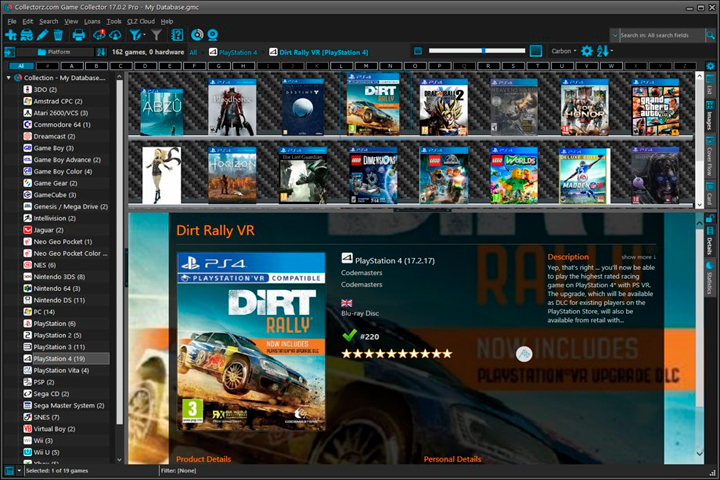720x480 pixels.
Task: Collapse the Collection - My Database tree node
Action: (8, 78)
